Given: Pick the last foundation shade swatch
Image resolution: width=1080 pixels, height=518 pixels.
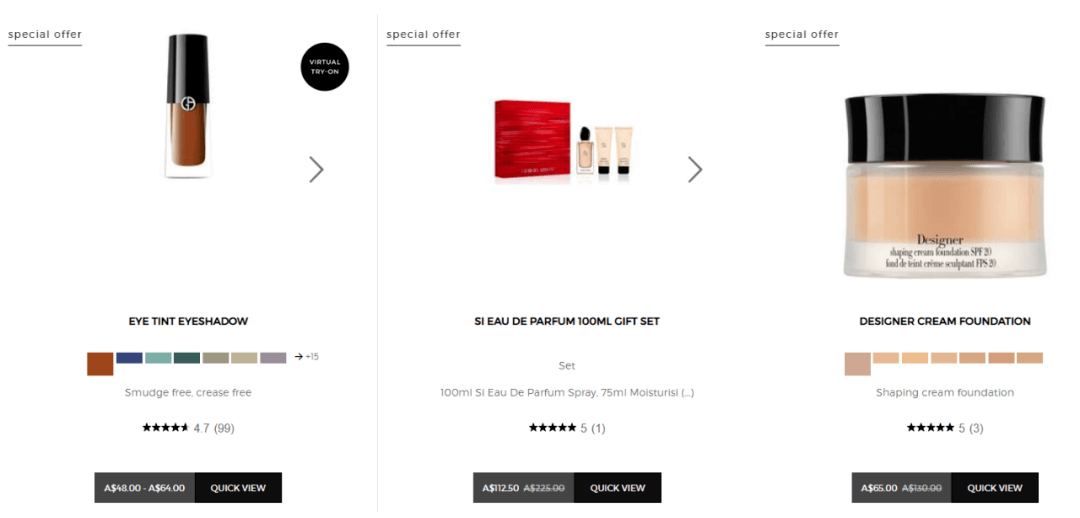Looking at the screenshot, I should (x=1030, y=358).
